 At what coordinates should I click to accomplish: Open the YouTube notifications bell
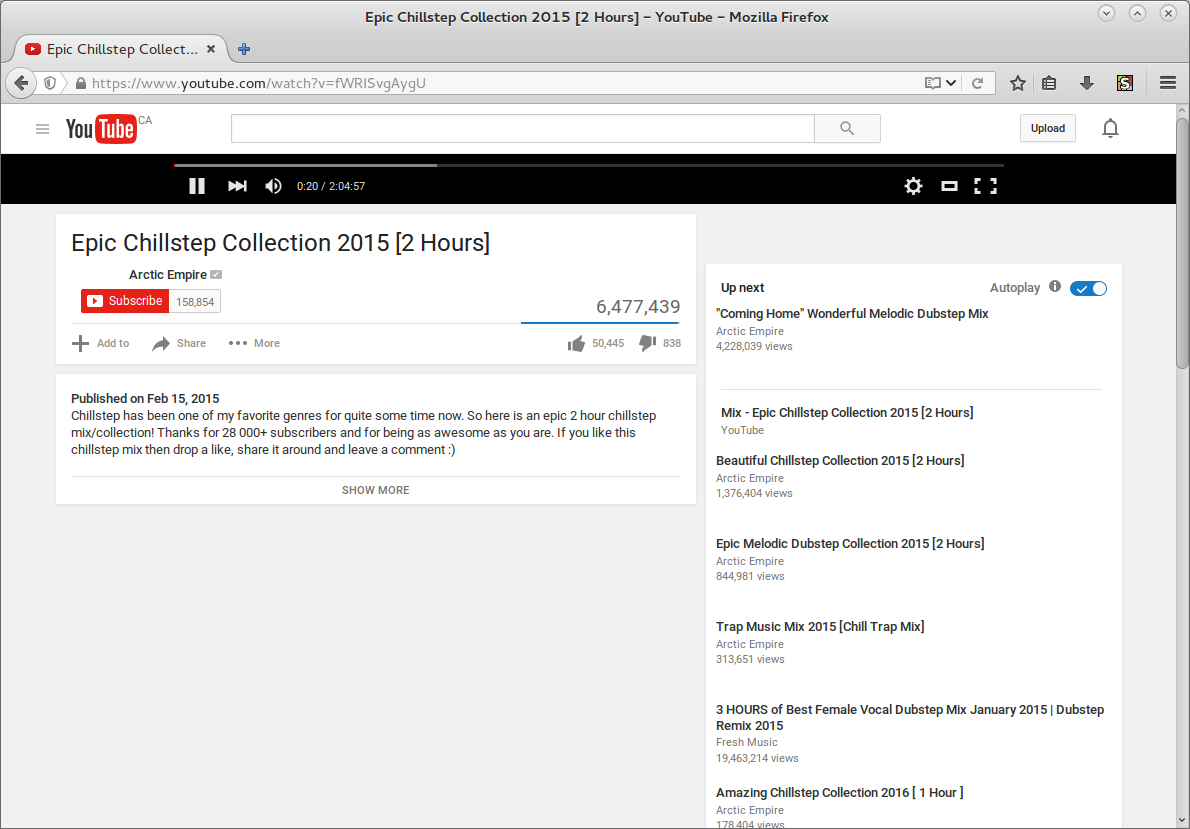pyautogui.click(x=1110, y=128)
